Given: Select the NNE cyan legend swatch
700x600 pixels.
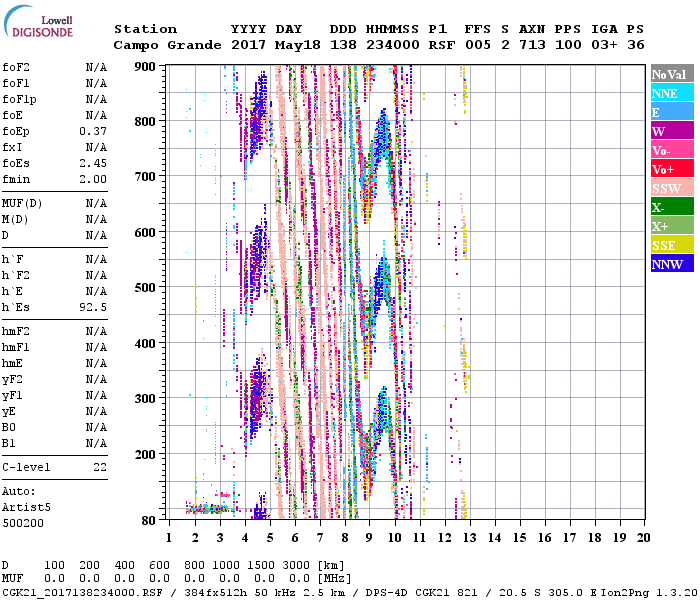Looking at the screenshot, I should 672,92.
